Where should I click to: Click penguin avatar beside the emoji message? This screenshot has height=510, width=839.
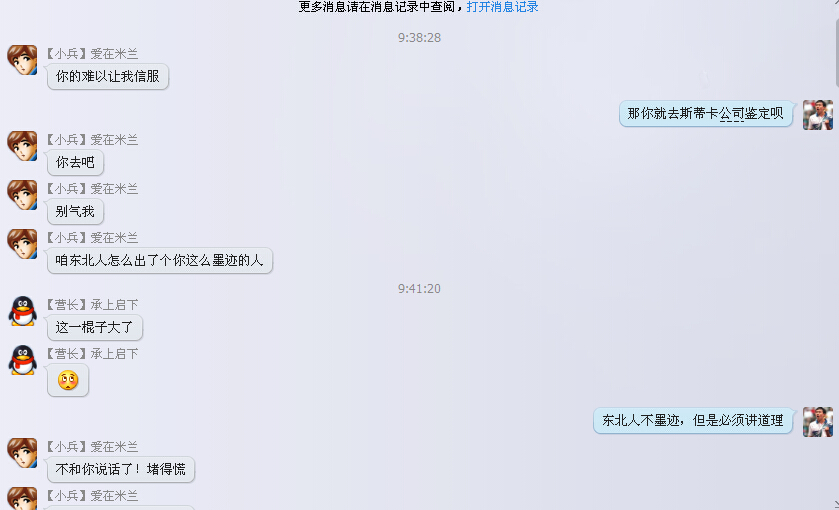pyautogui.click(x=22, y=360)
